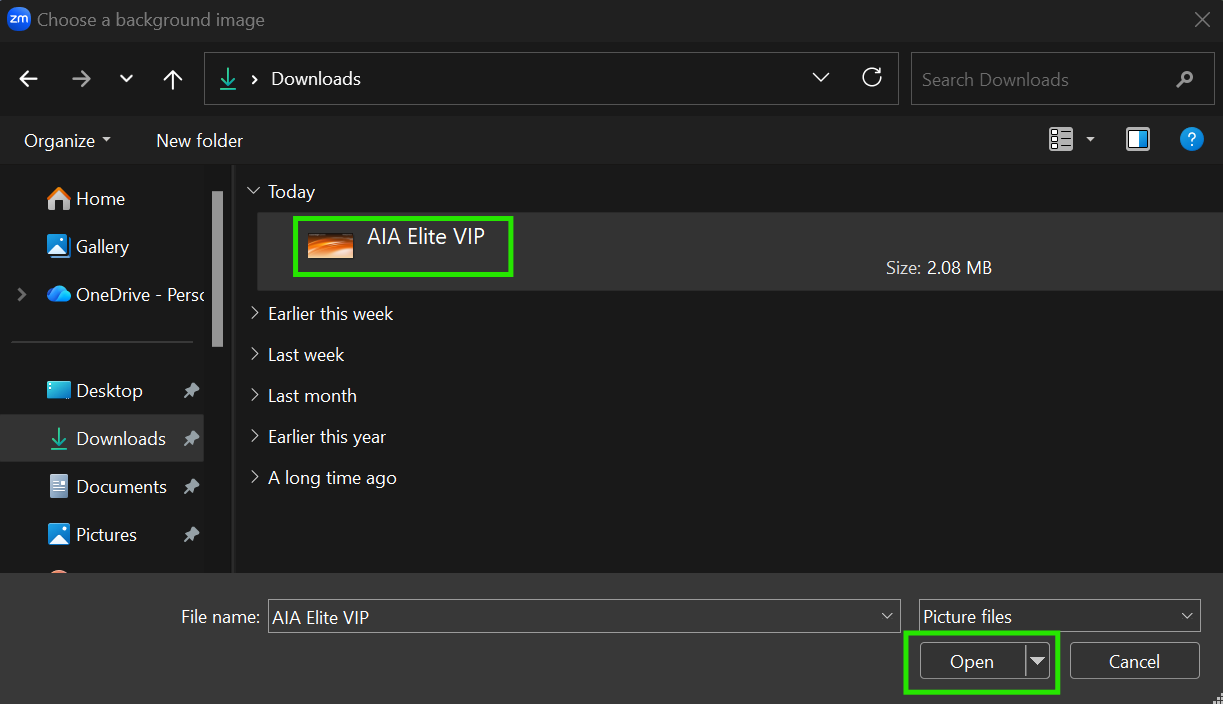Click the Size: 2.08 MB text

click(x=939, y=268)
